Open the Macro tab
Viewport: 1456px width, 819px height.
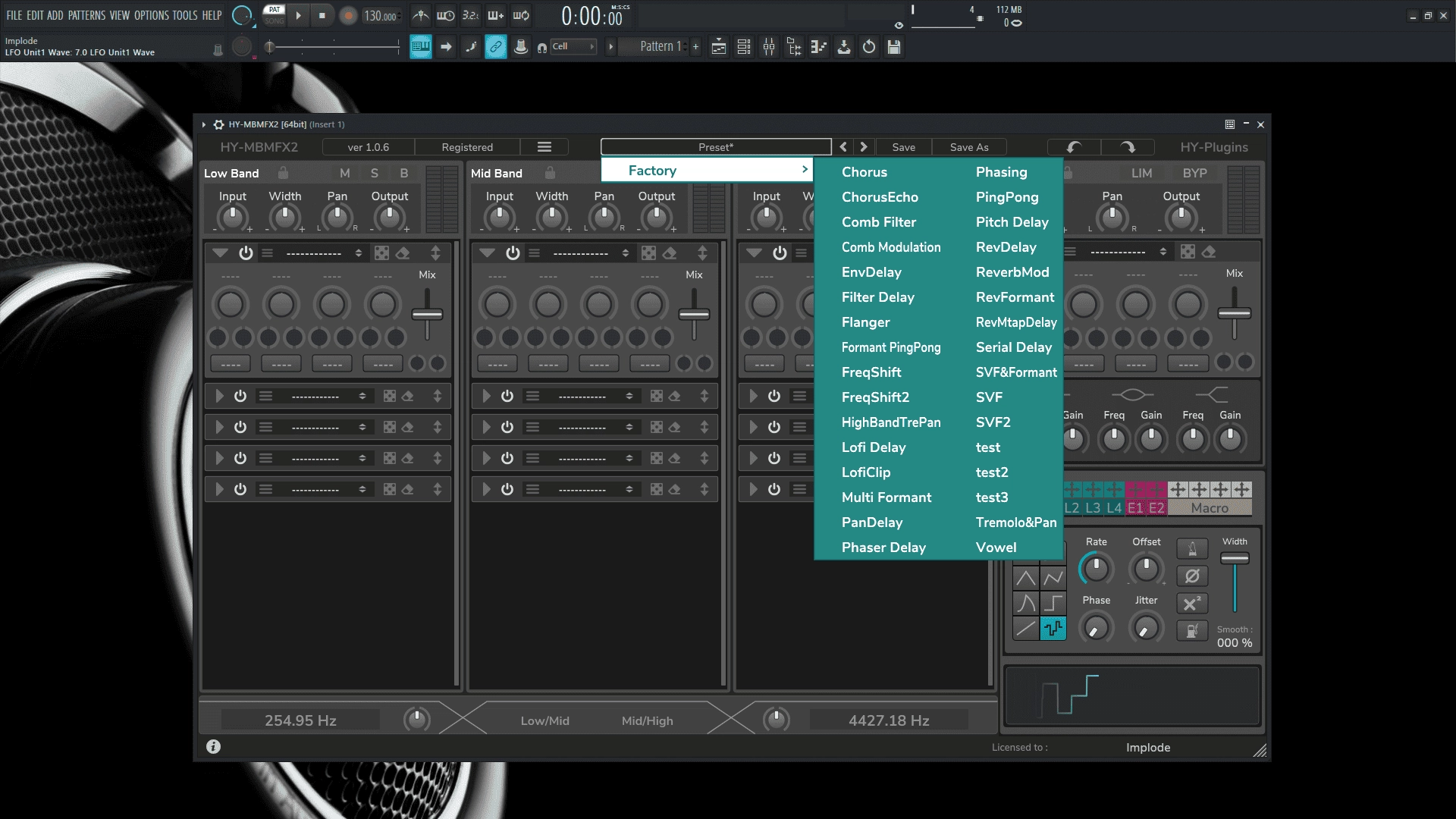tap(1210, 508)
